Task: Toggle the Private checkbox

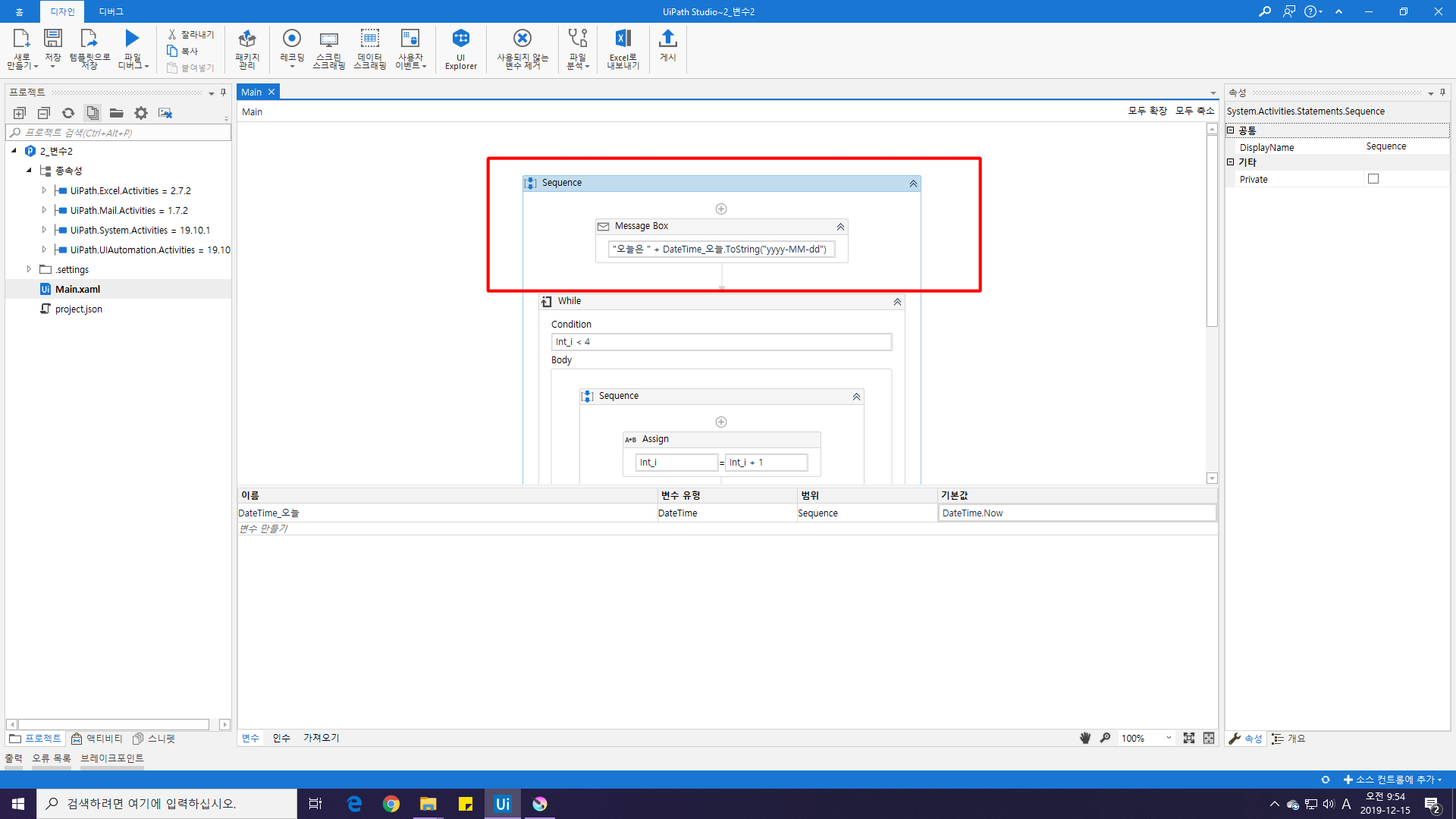Action: [x=1373, y=179]
